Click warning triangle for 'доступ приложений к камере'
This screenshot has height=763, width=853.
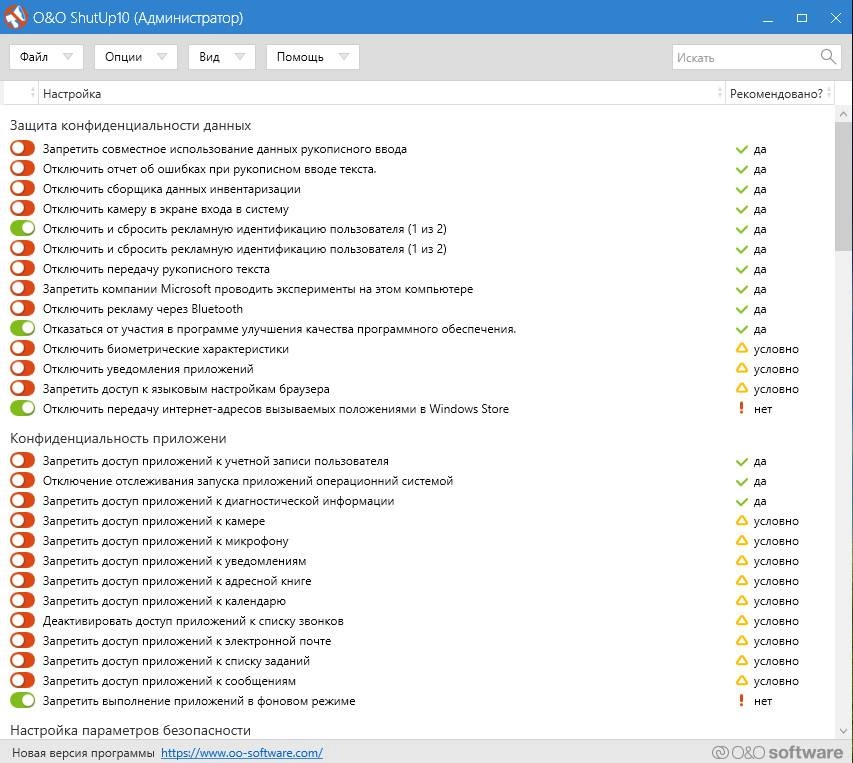[x=741, y=520]
